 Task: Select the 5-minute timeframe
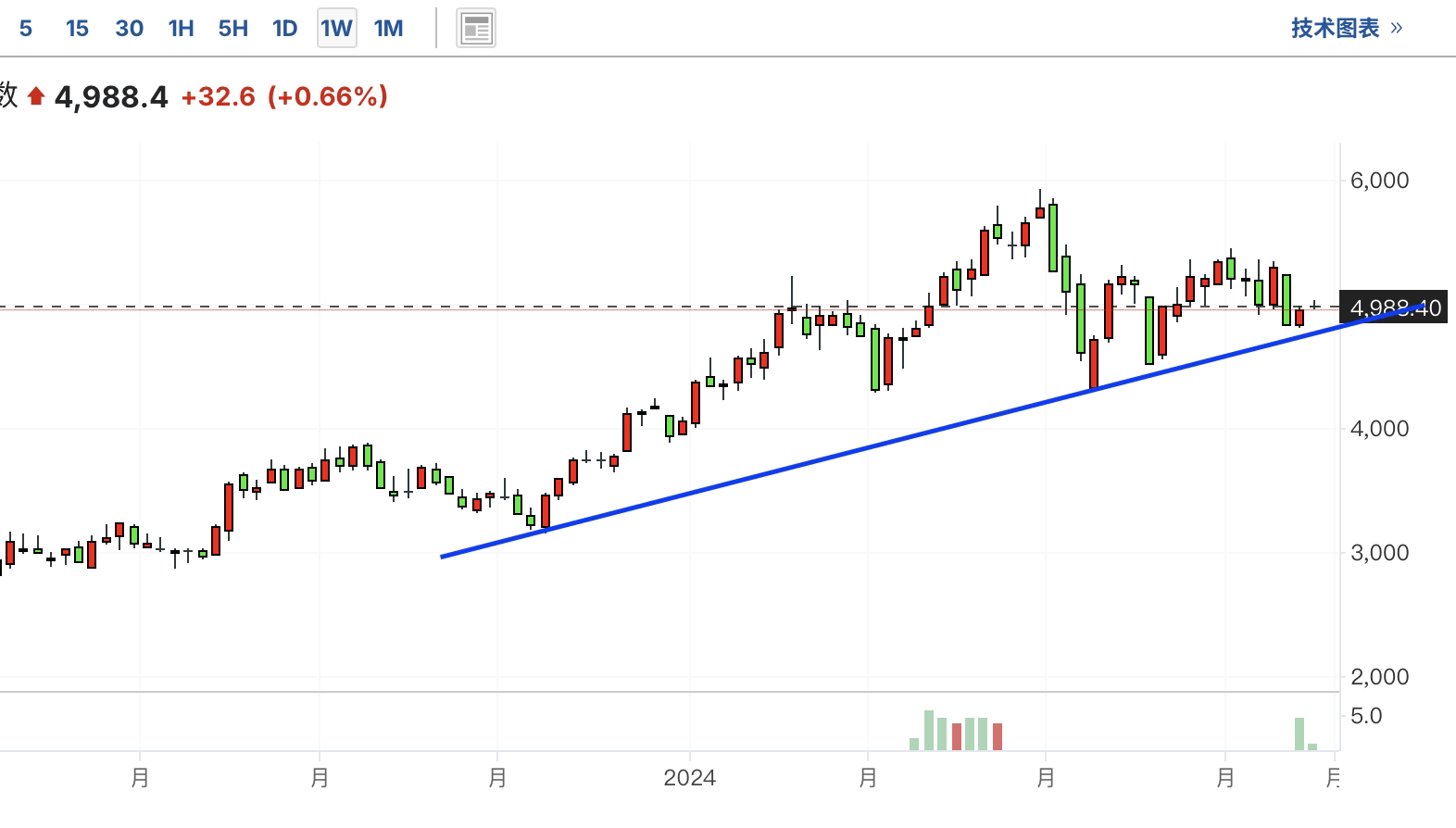tap(26, 29)
